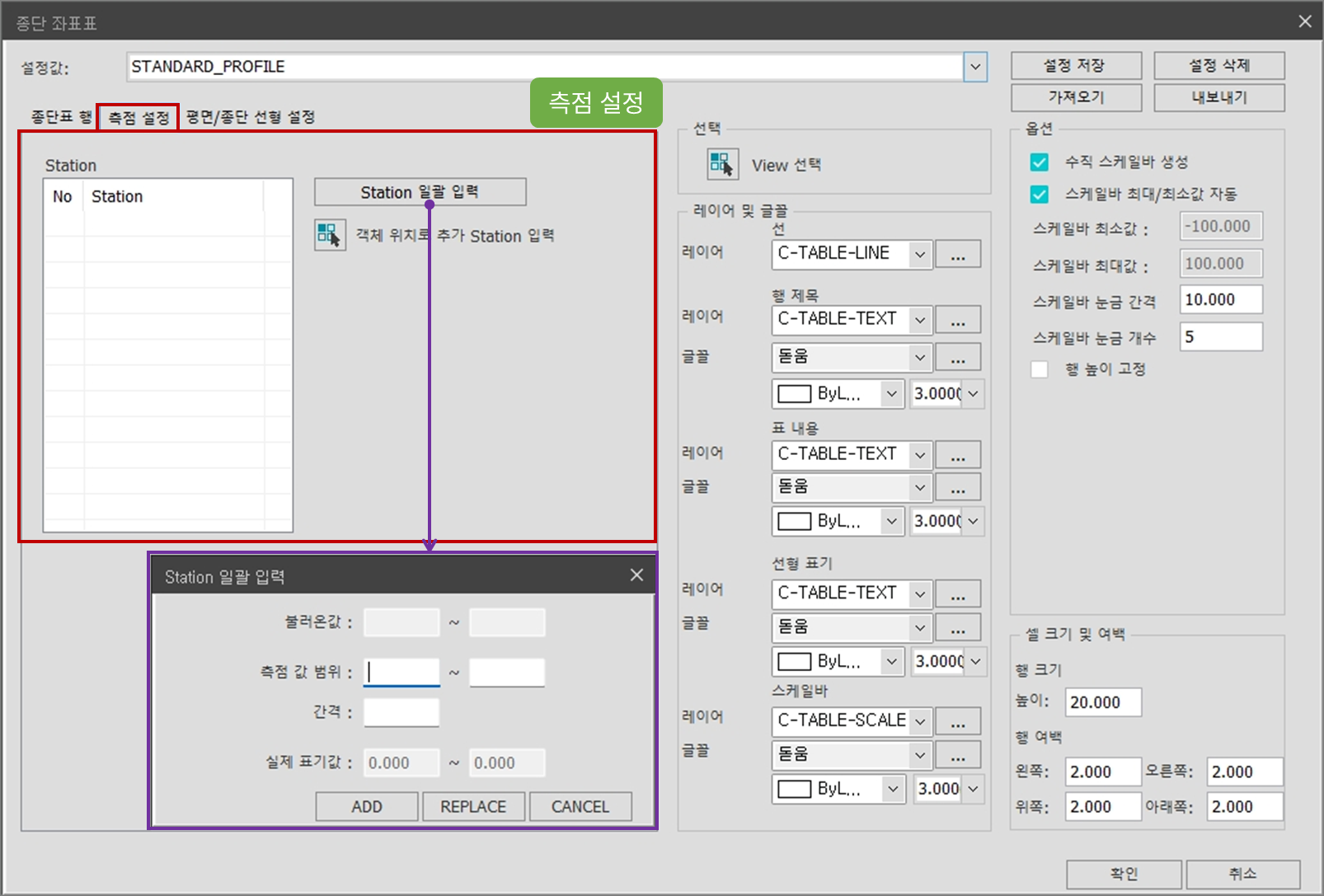The image size is (1324, 896).
Task: Click the 위쪽 margin field
Action: pyautogui.click(x=1103, y=806)
